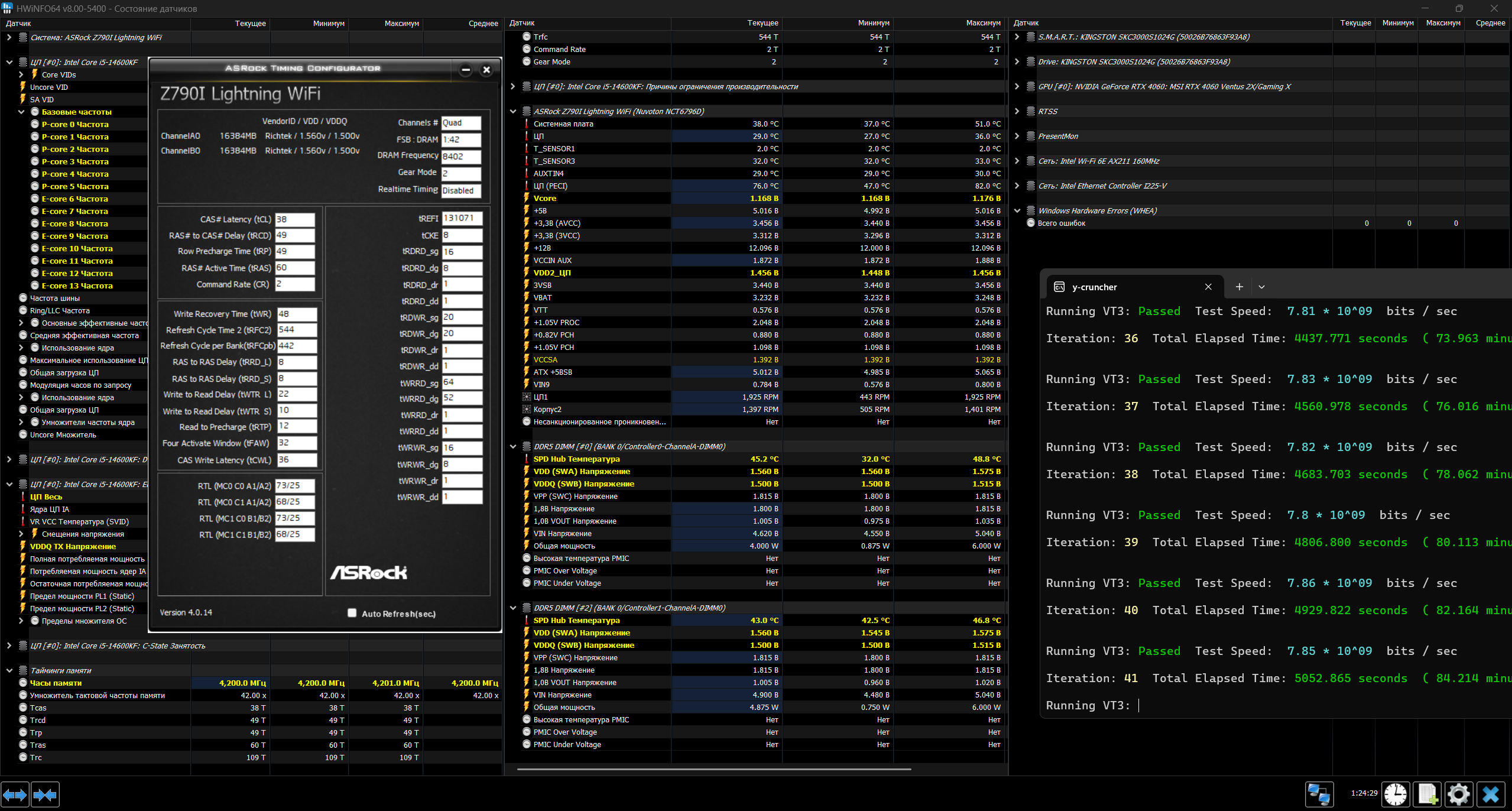Click the remote network monitoring icon

(1319, 794)
